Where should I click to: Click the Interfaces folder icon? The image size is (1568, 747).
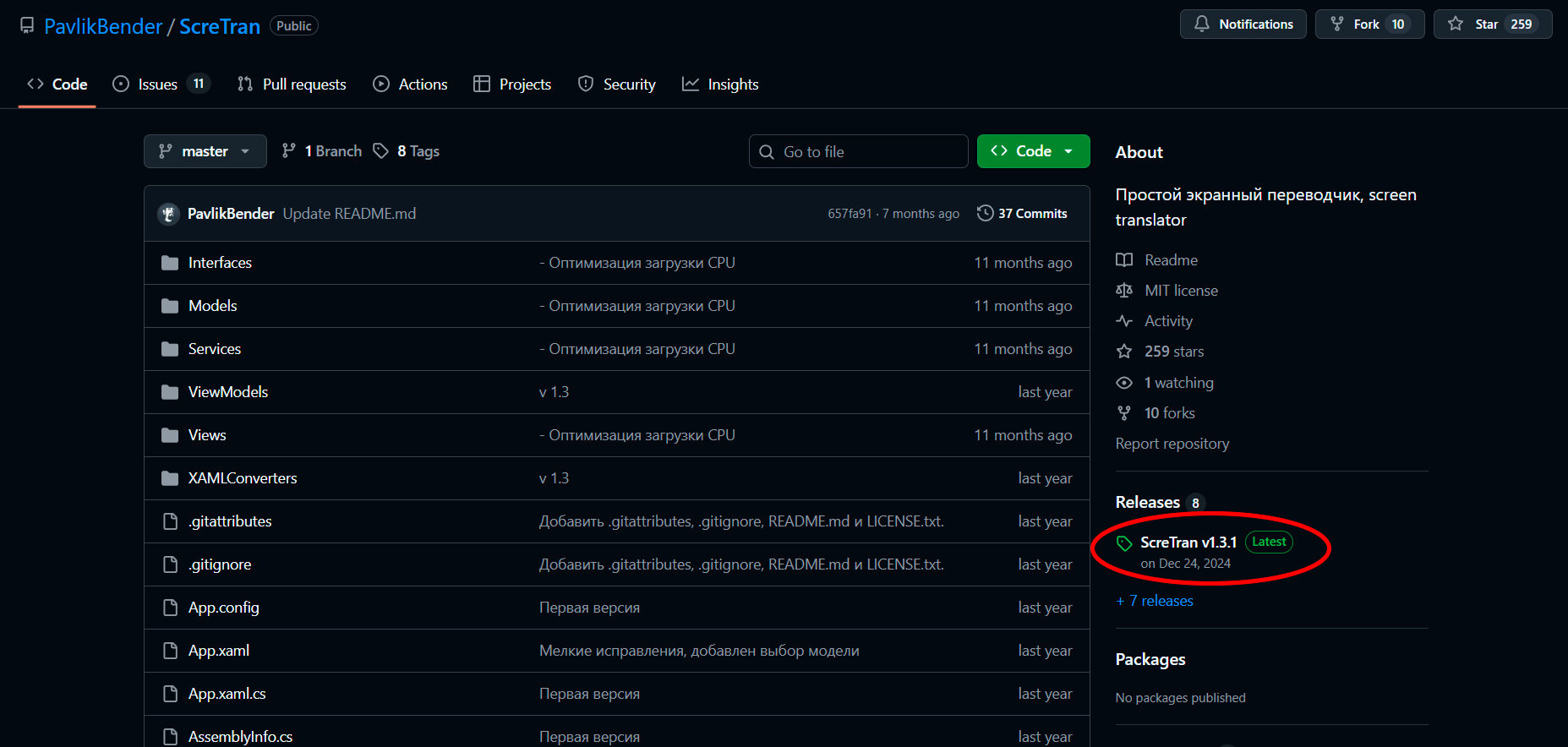170,263
